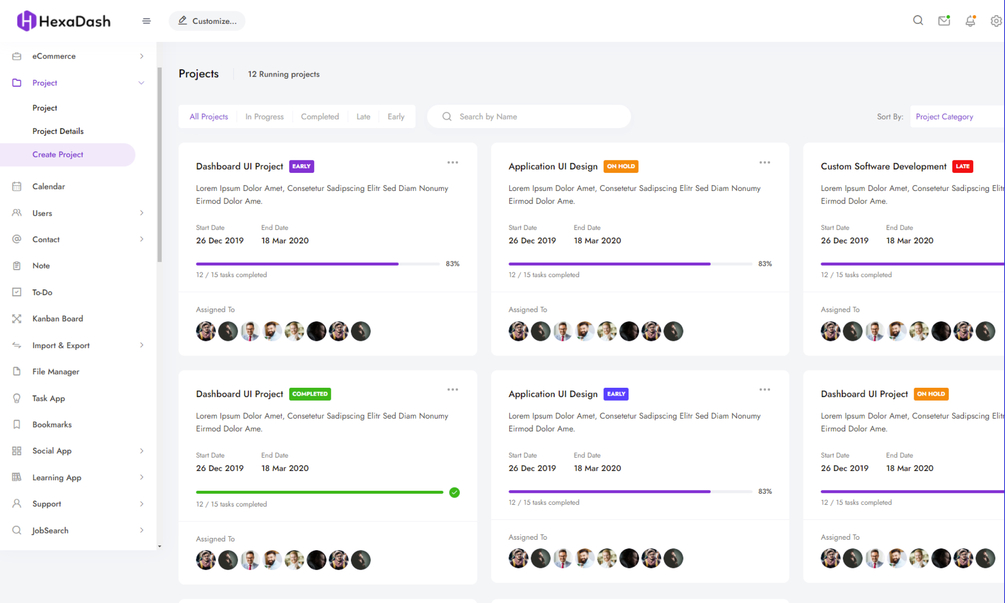This screenshot has height=603, width=1005.
Task: Open Project Details sidebar link
Action: tap(58, 131)
